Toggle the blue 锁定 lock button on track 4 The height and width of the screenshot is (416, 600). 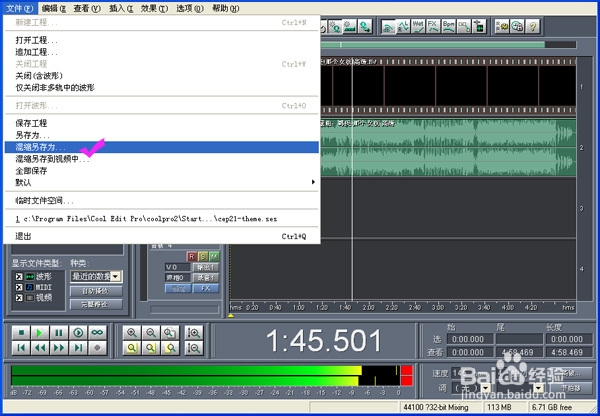[178, 289]
